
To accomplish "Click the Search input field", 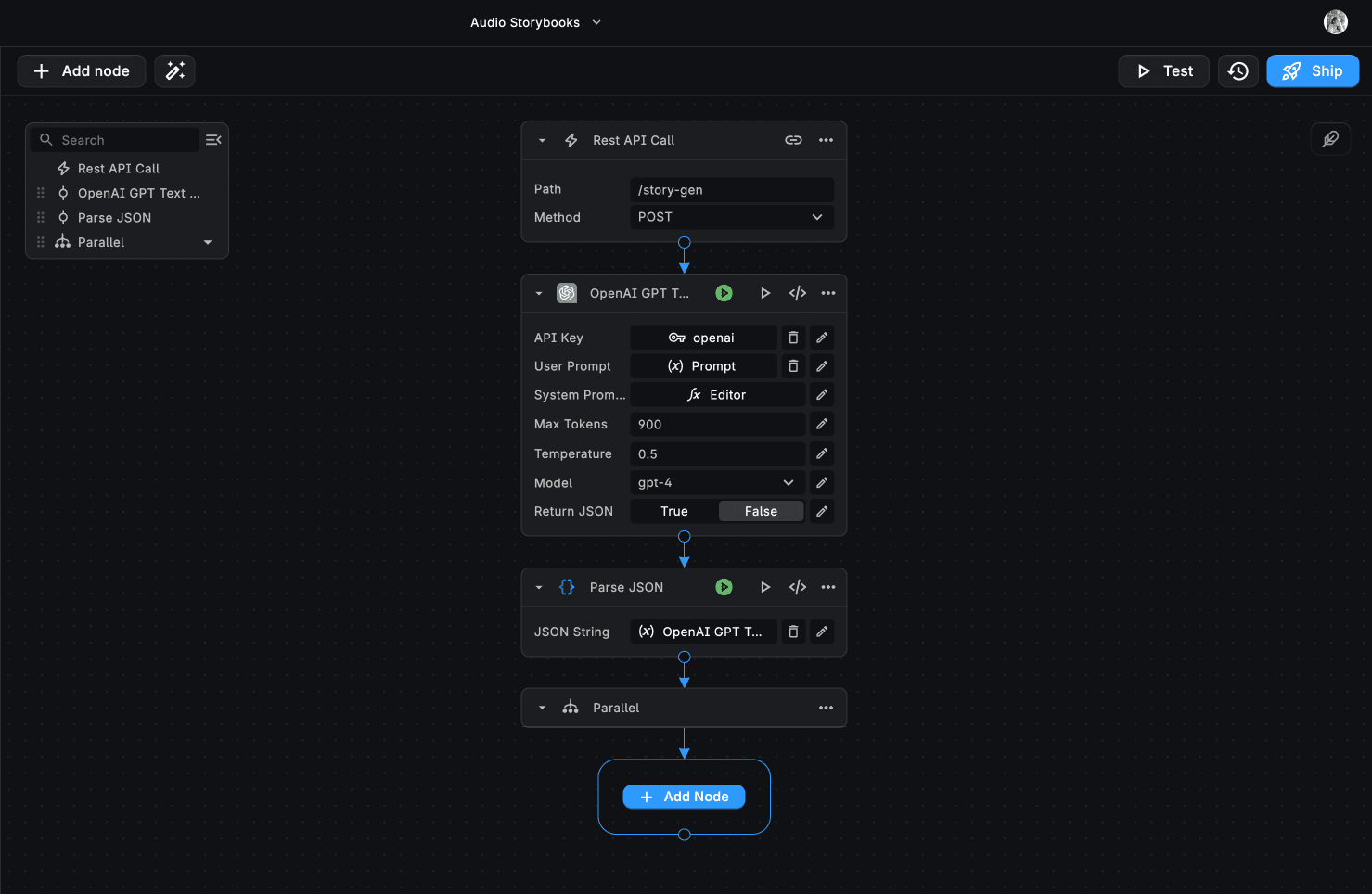I will coord(125,140).
